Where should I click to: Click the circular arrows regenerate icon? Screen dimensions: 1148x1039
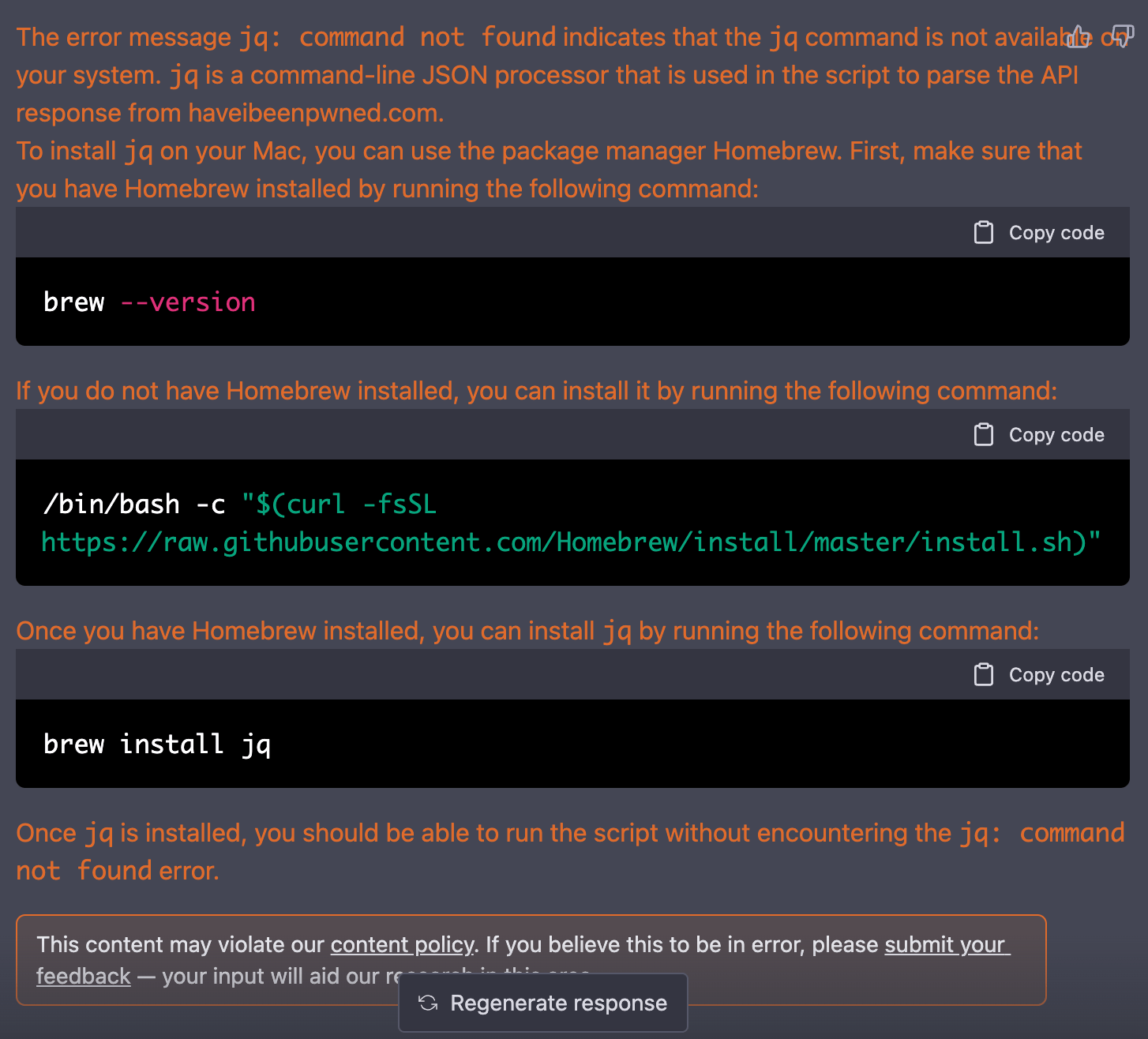(x=428, y=1003)
